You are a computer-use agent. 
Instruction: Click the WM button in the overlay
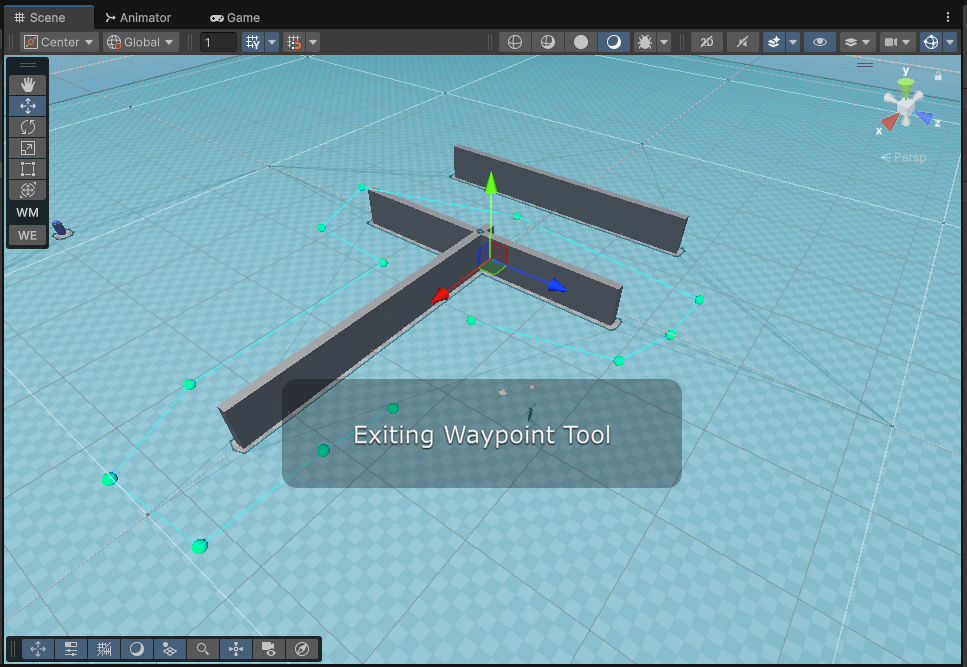pos(27,212)
